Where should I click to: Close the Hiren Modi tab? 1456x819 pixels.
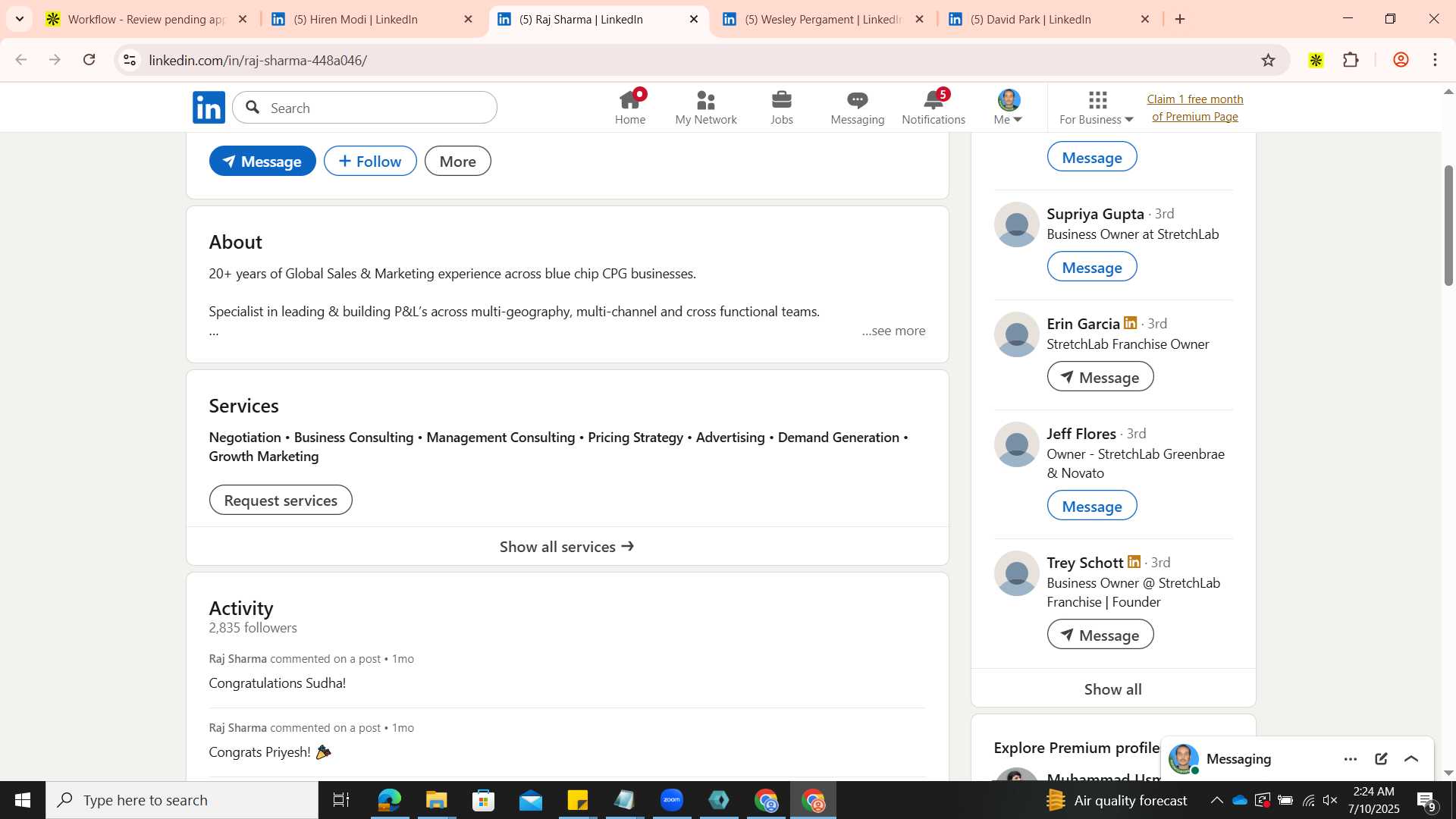[468, 19]
